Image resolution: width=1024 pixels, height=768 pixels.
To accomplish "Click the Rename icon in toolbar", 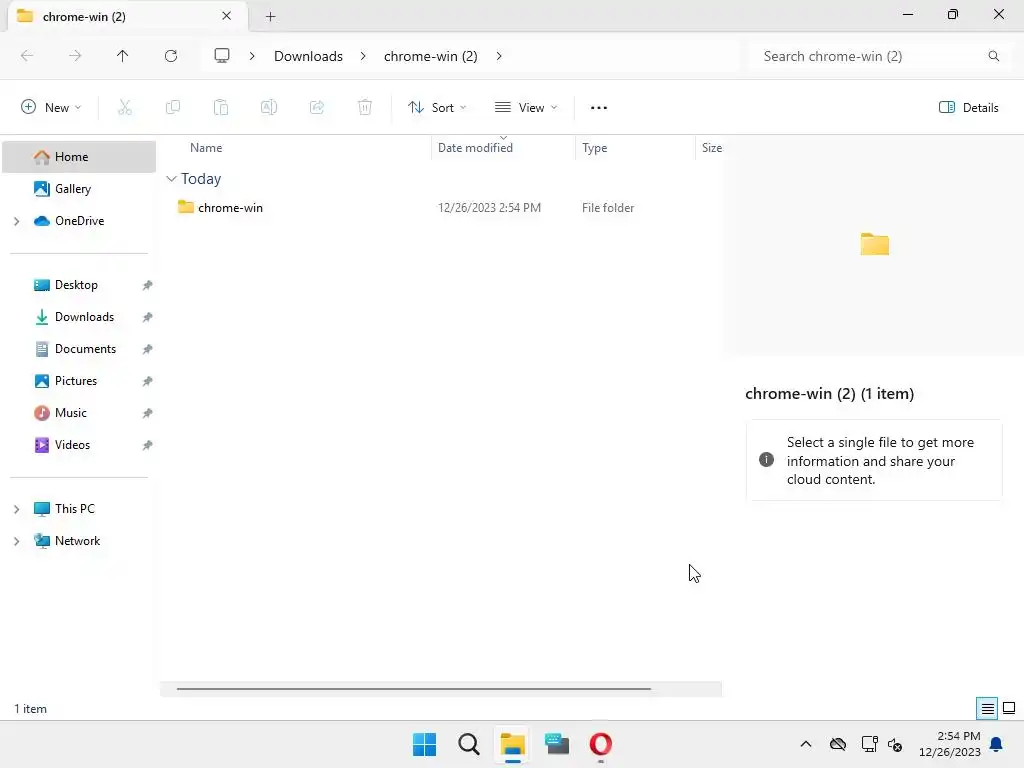I will point(269,108).
